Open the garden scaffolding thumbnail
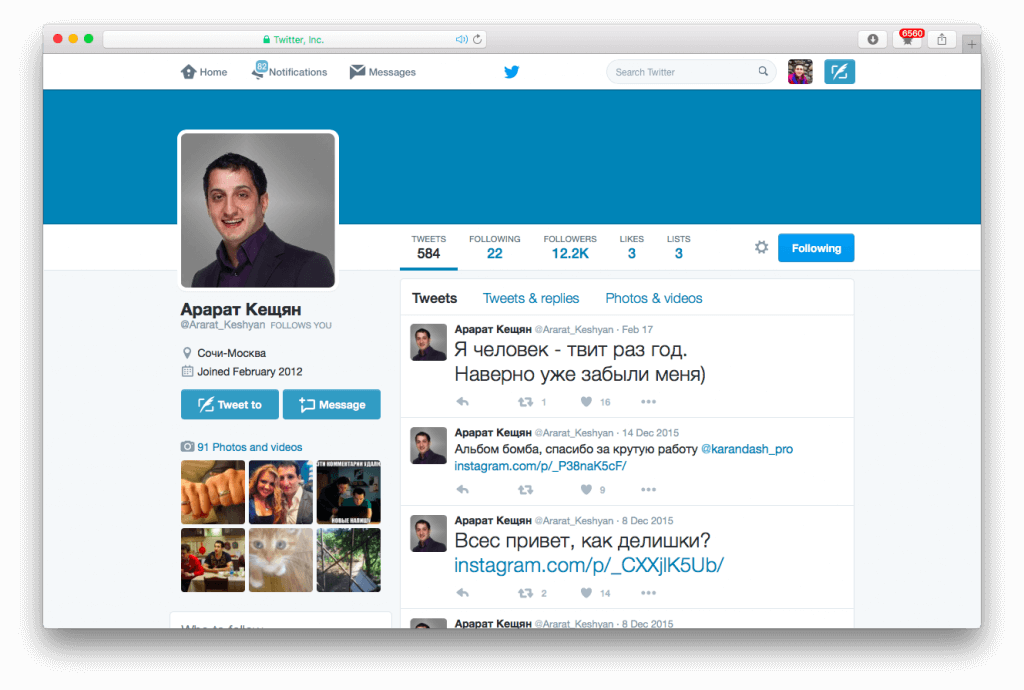Viewport: 1024px width, 690px height. pos(349,560)
